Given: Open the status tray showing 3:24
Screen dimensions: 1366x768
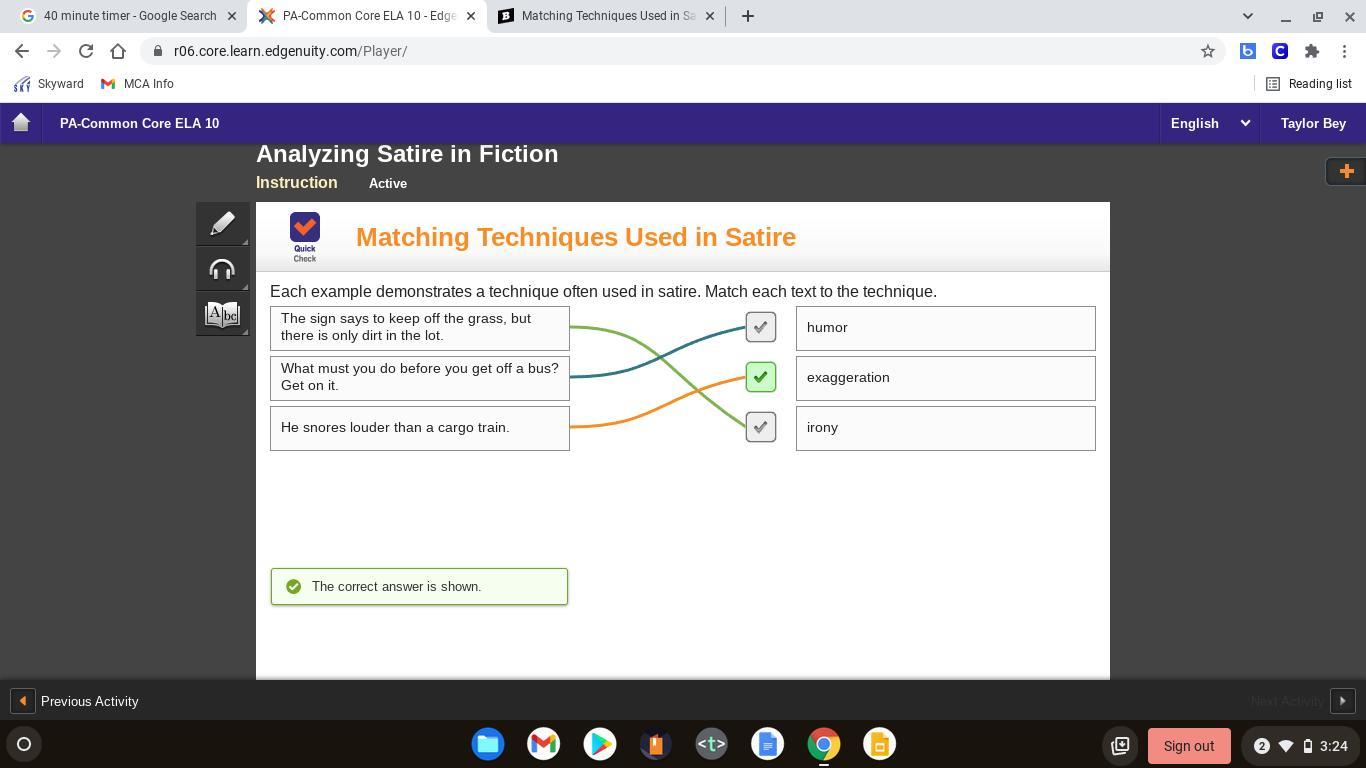Looking at the screenshot, I should (x=1298, y=746).
